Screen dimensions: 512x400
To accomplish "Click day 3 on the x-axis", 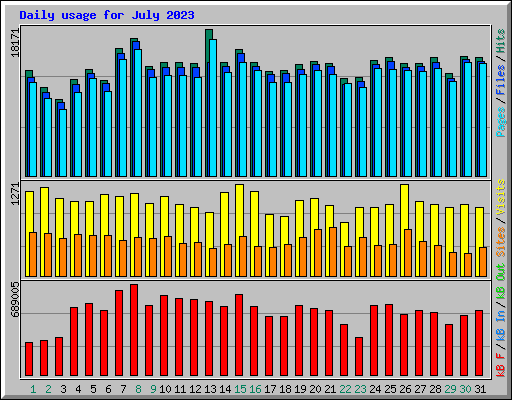I will click(63, 389).
